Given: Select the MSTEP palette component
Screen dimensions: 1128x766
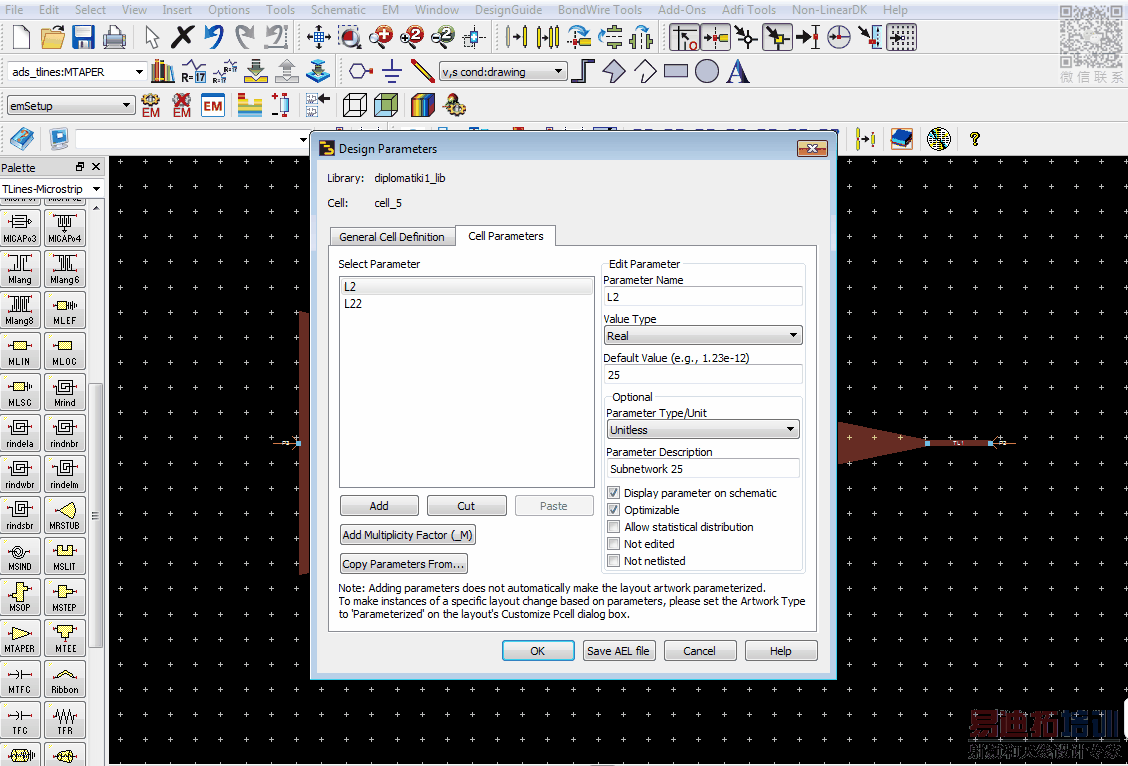Looking at the screenshot, I should pyautogui.click(x=65, y=598).
